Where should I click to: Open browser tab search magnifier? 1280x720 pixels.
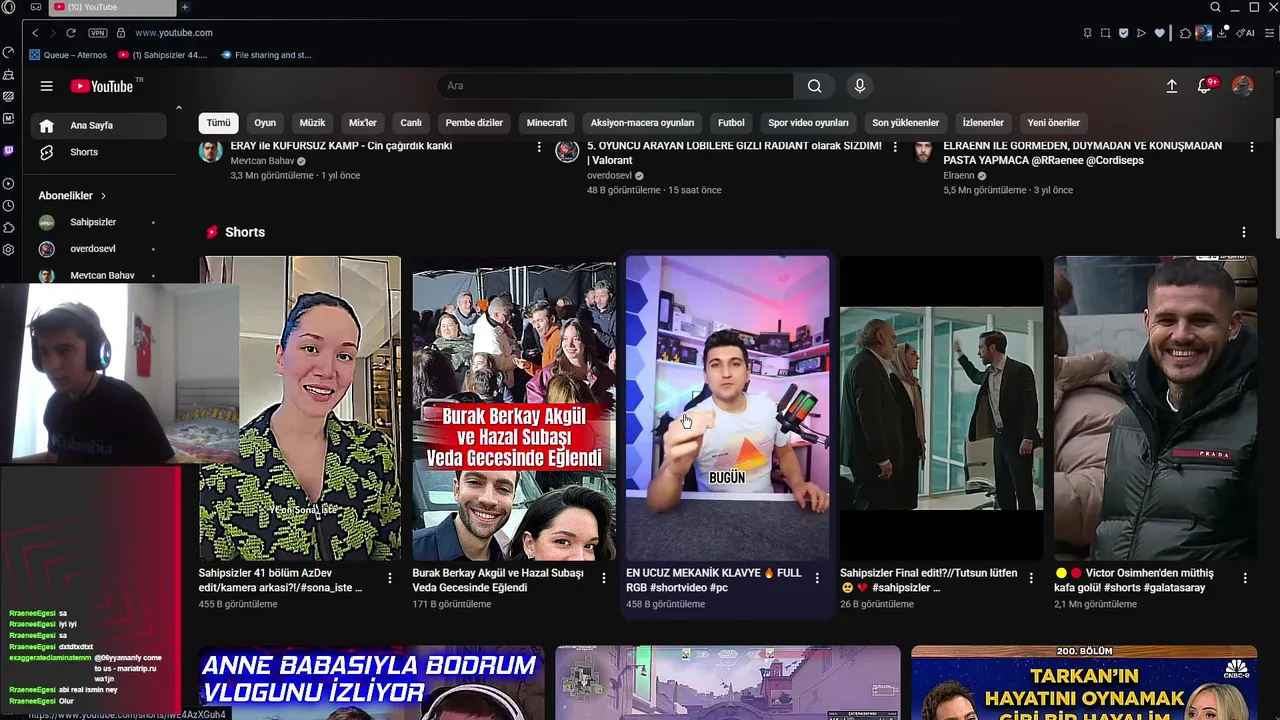[1216, 7]
